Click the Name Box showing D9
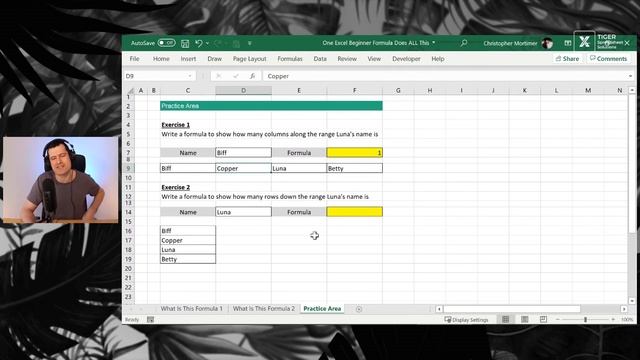Screen dimensions: 640x360 155,76
